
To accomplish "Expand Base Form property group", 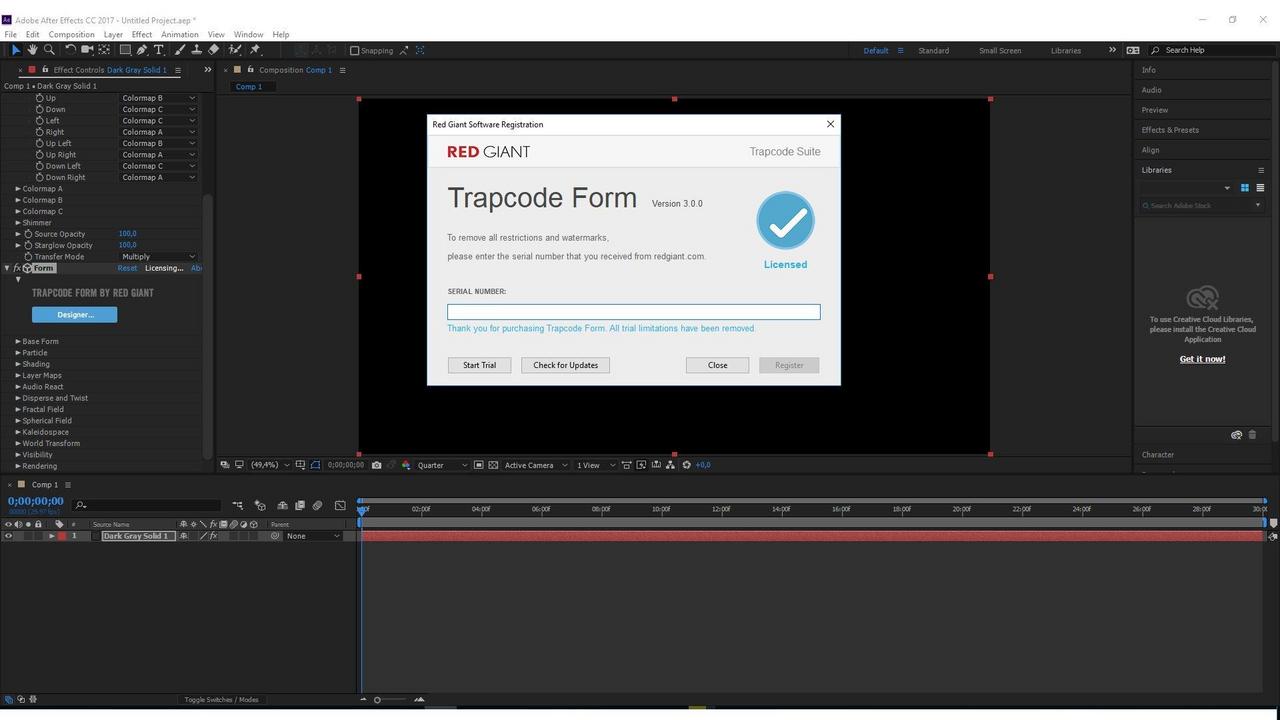I will pos(17,341).
